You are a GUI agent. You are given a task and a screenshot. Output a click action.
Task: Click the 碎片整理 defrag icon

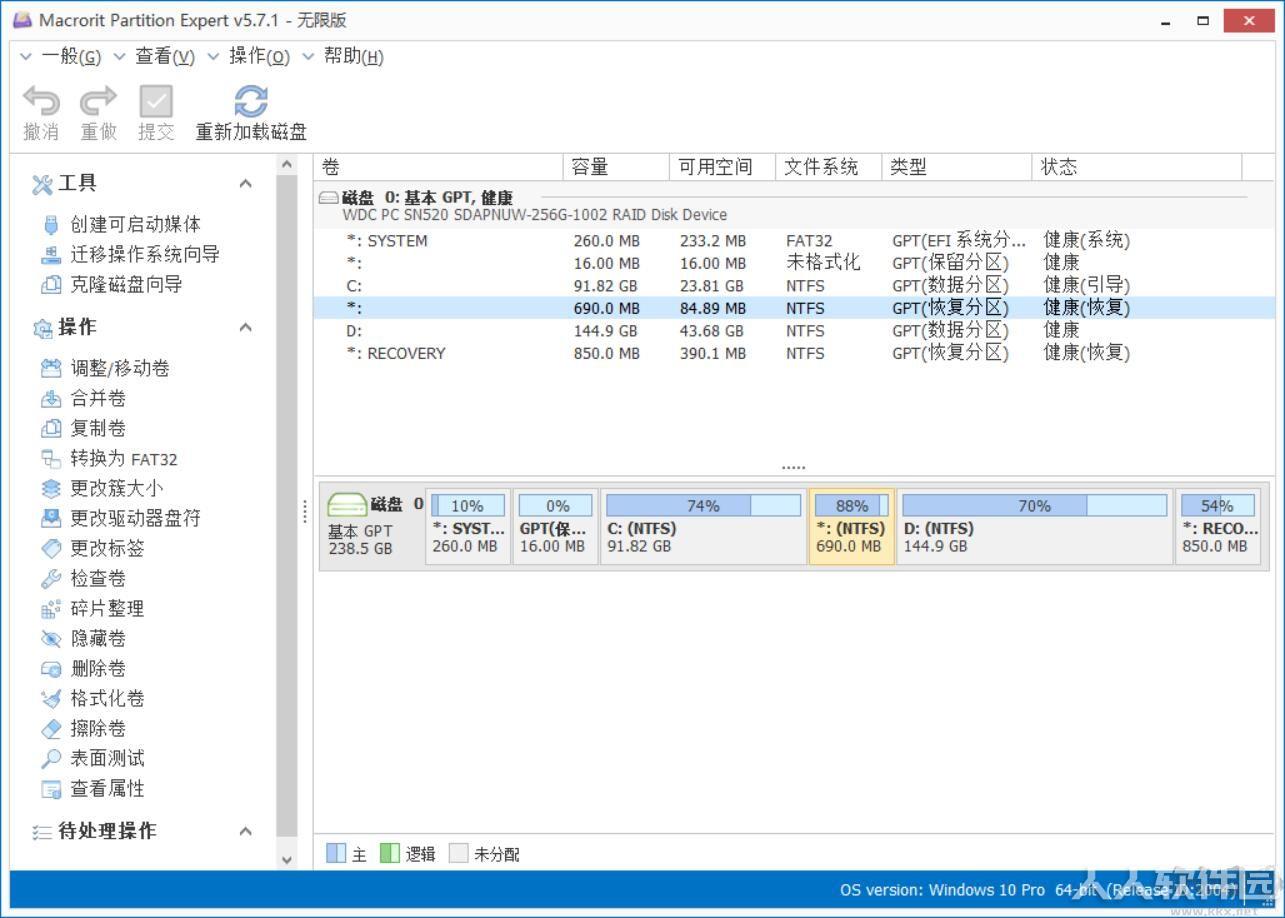[51, 609]
